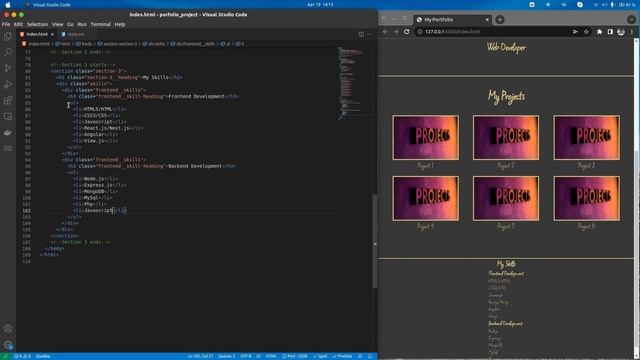Click the browser page vertical scrollbar
Viewport: 640px width, 360px height.
click(x=637, y=199)
